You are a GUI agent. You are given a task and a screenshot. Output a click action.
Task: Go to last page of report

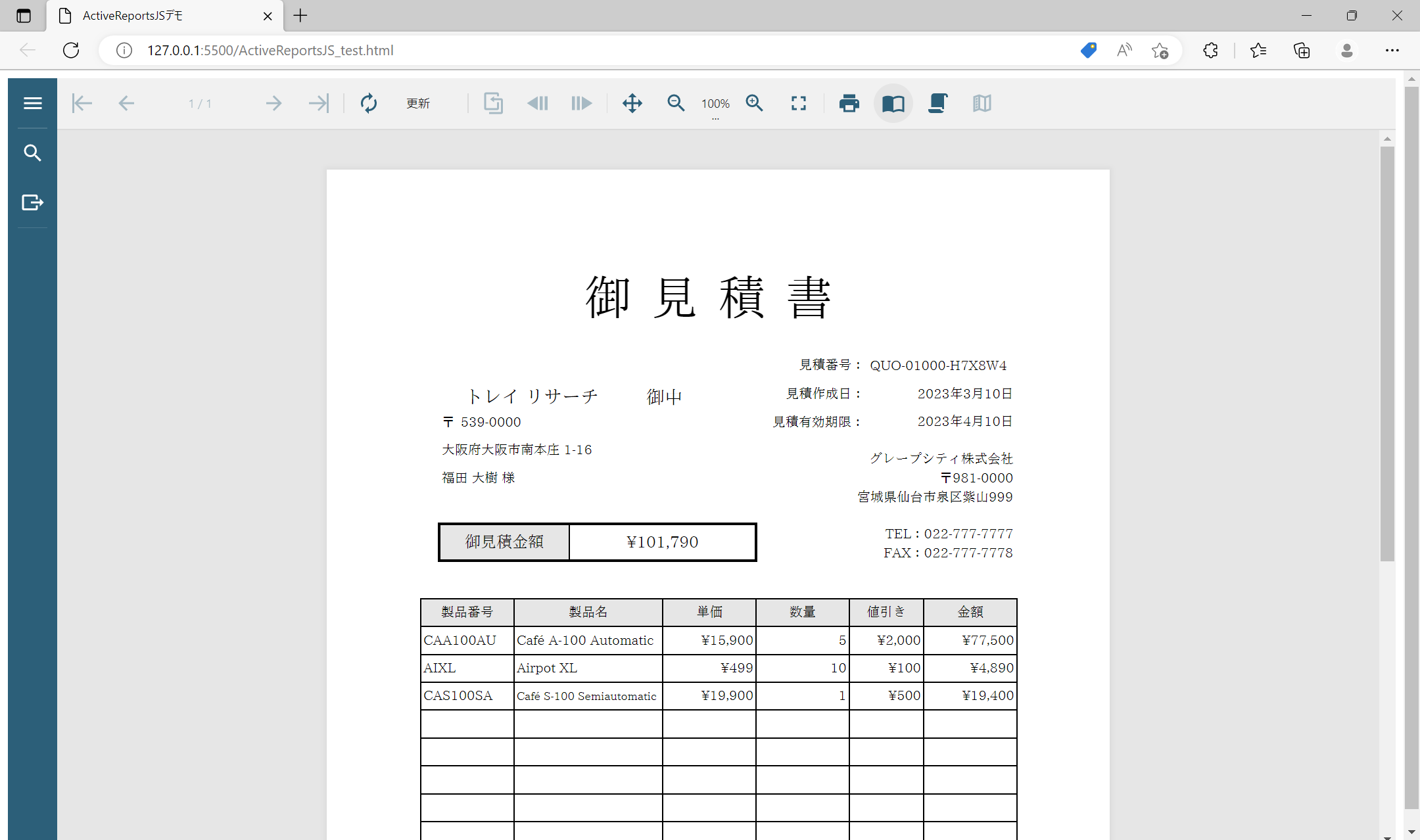click(319, 103)
